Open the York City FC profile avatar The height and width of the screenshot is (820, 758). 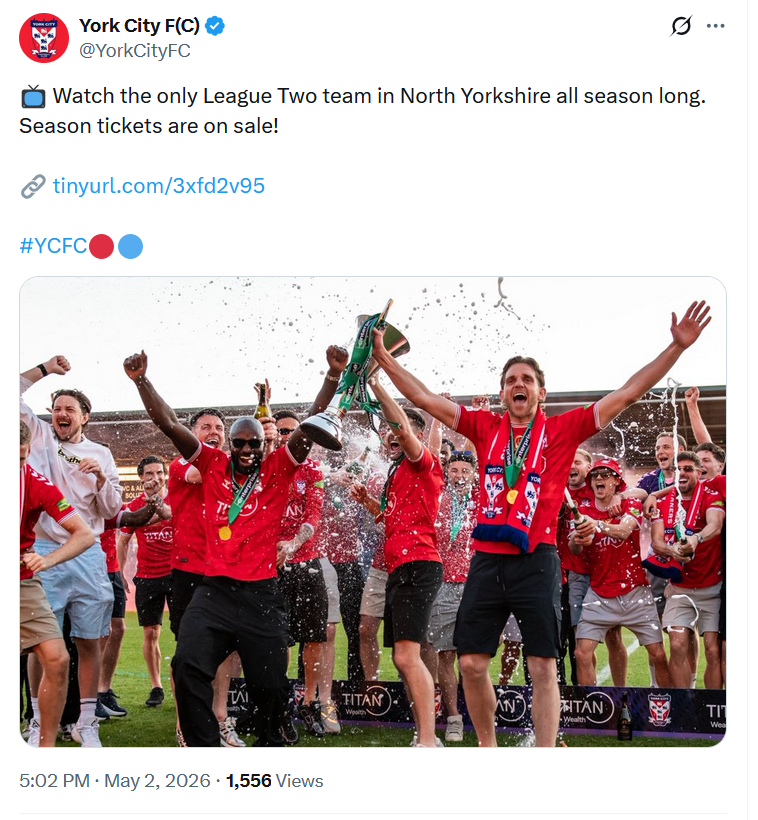(44, 38)
